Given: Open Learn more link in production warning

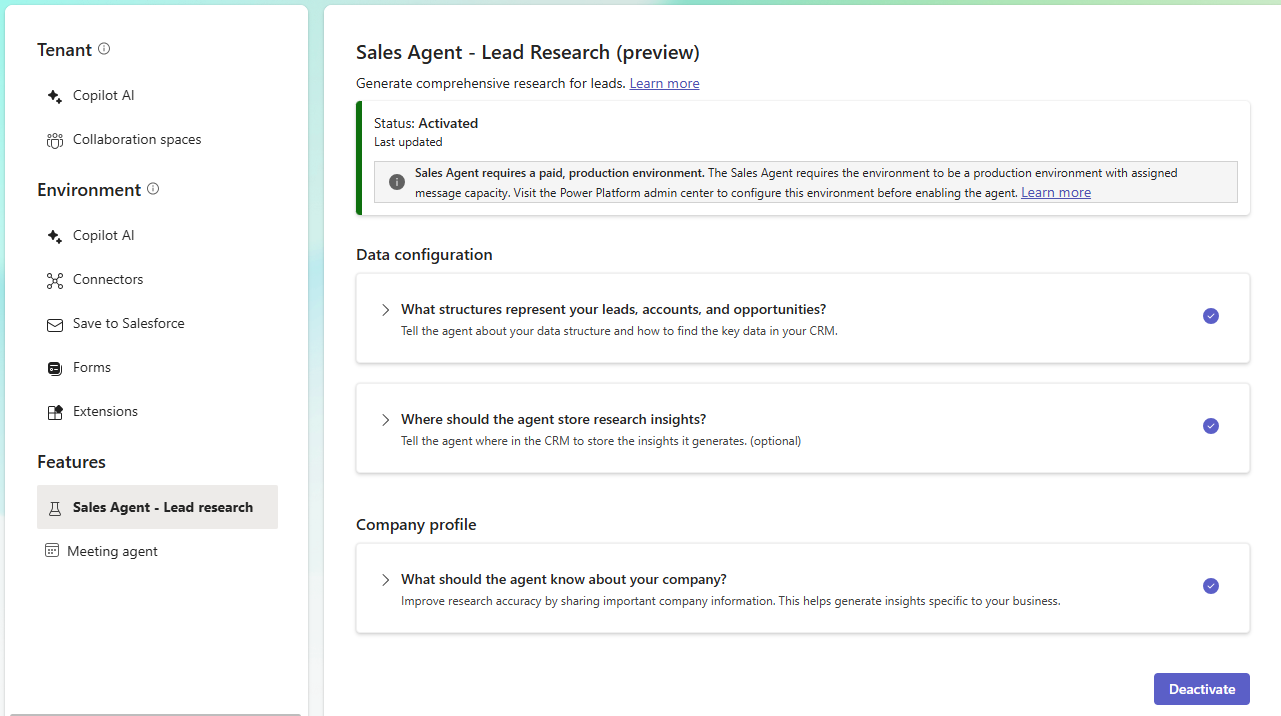Looking at the screenshot, I should tap(1055, 193).
